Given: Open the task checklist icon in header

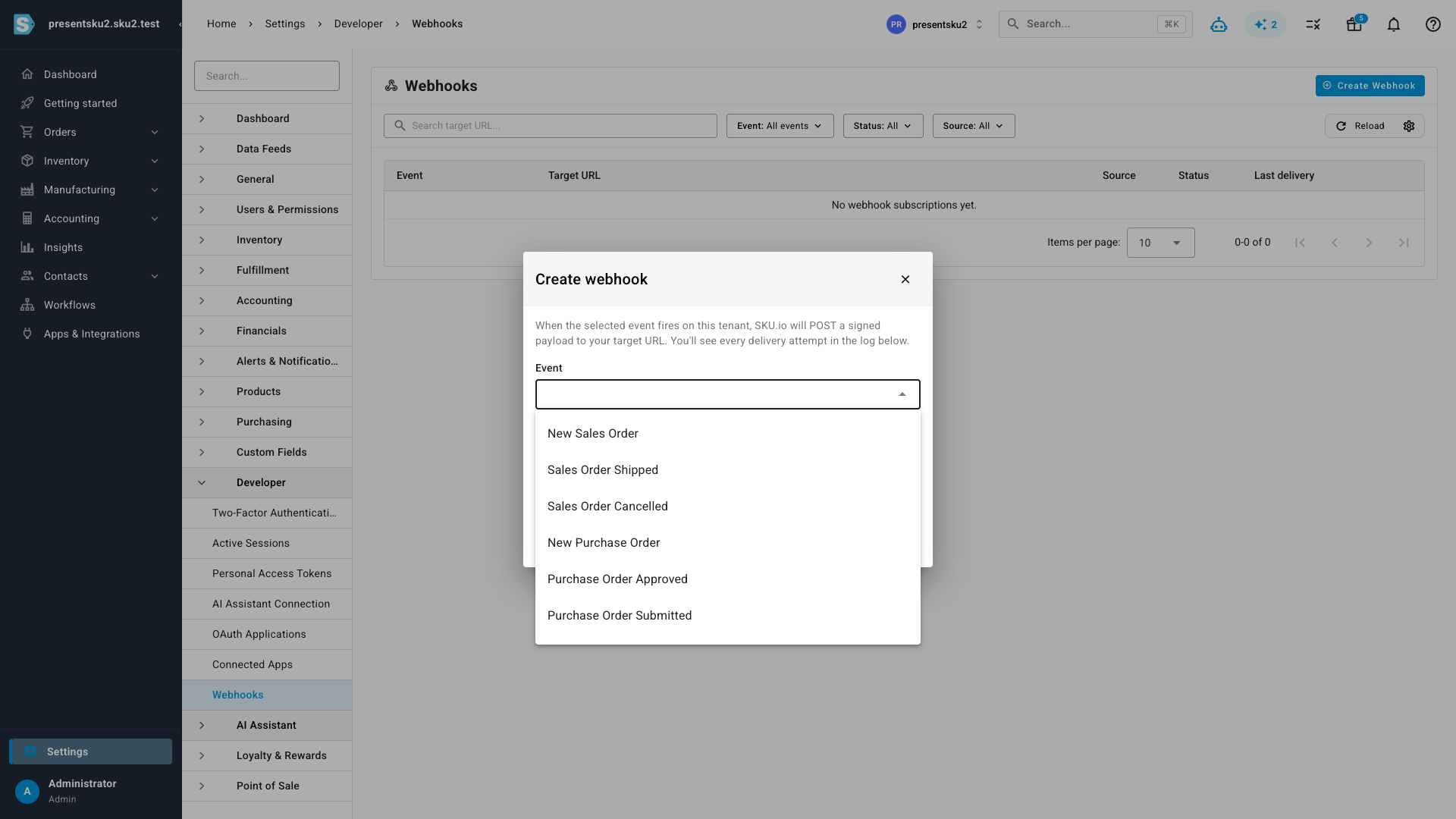Looking at the screenshot, I should (1313, 24).
